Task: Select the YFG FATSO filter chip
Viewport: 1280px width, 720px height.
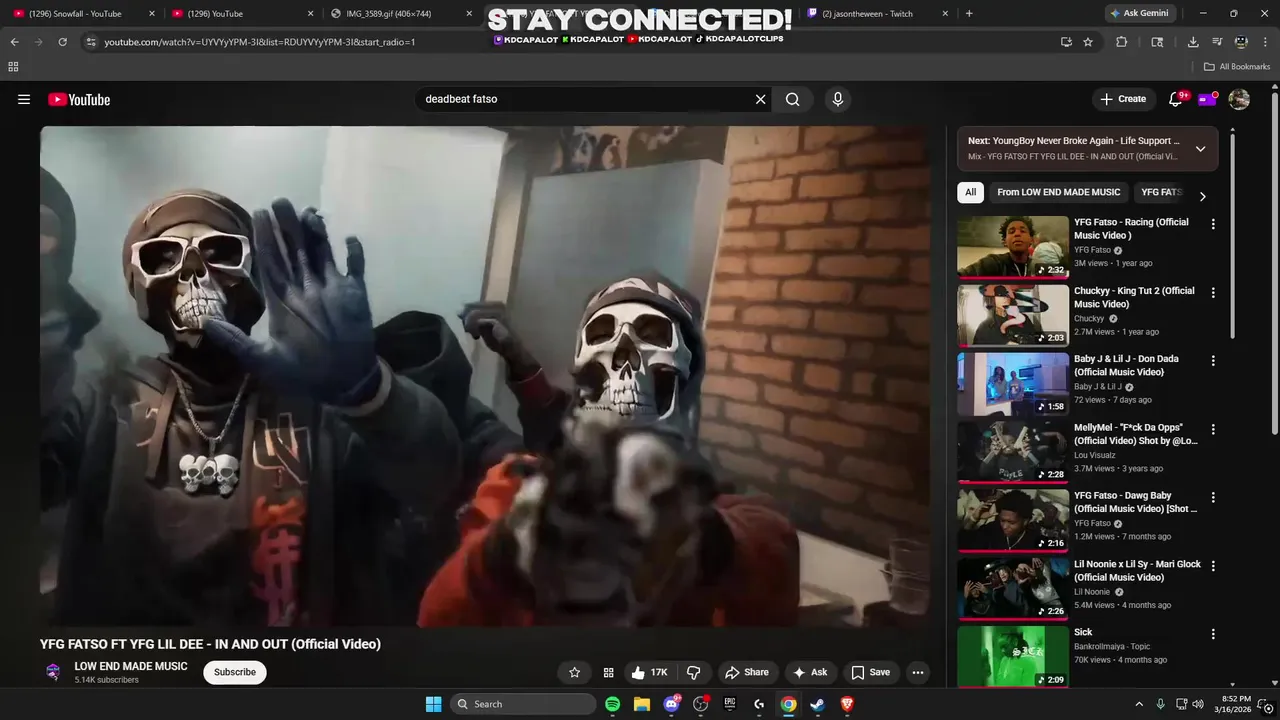Action: 1161,192
